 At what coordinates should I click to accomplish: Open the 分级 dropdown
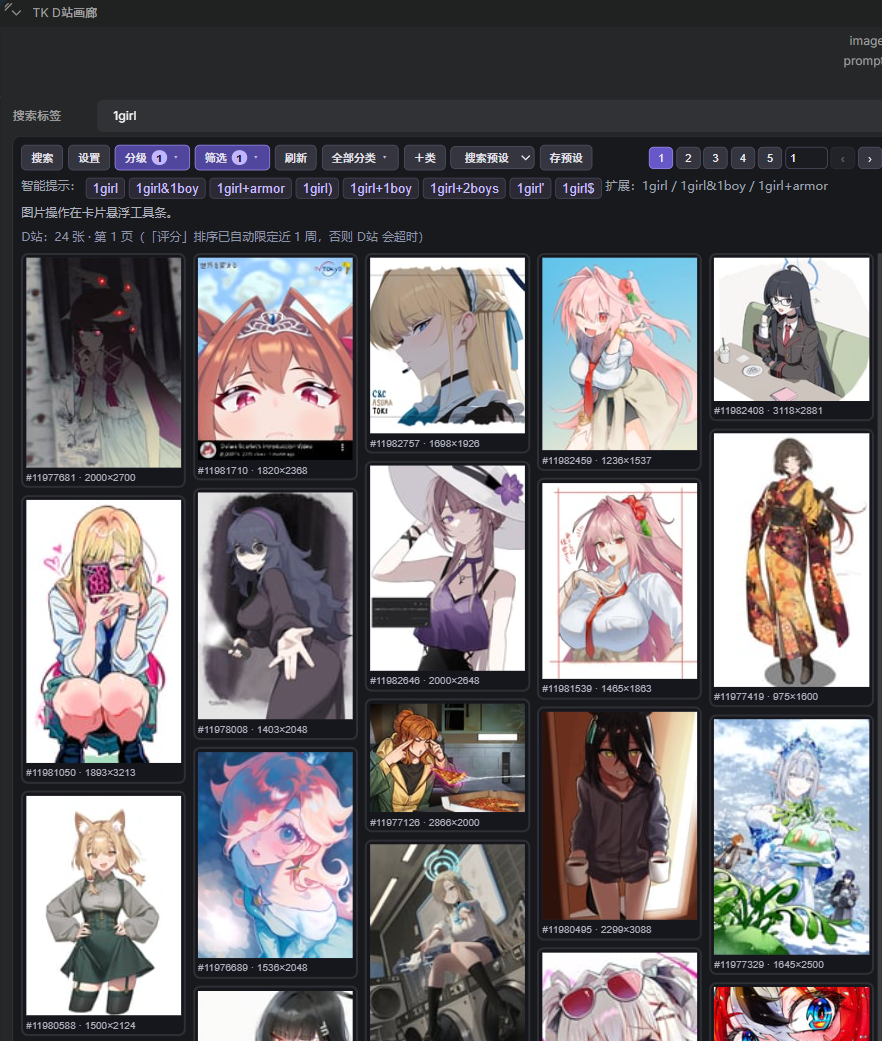(x=152, y=158)
